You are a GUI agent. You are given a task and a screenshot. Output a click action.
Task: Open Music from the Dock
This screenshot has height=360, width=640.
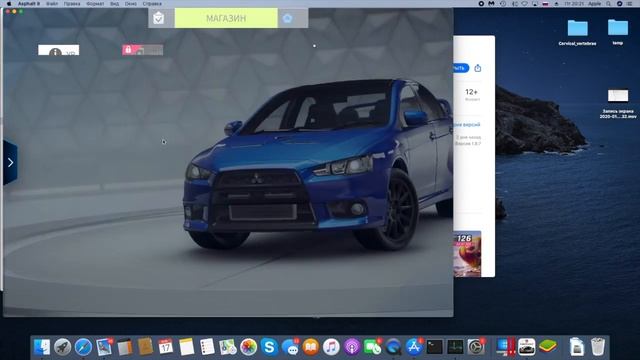coord(331,347)
